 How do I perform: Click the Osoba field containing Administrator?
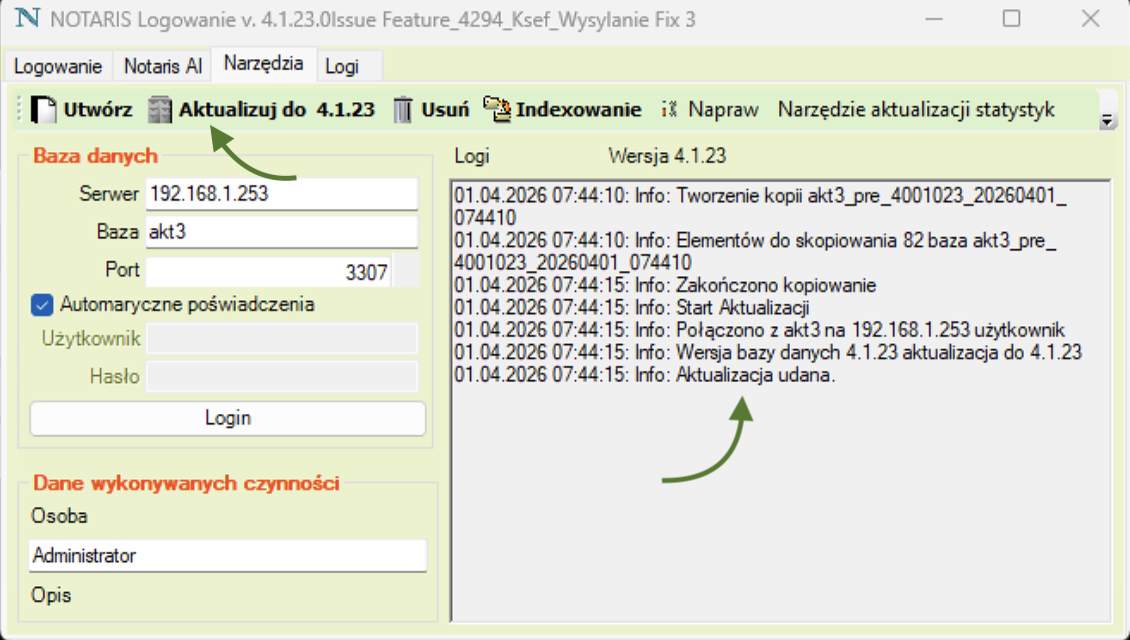pos(227,555)
